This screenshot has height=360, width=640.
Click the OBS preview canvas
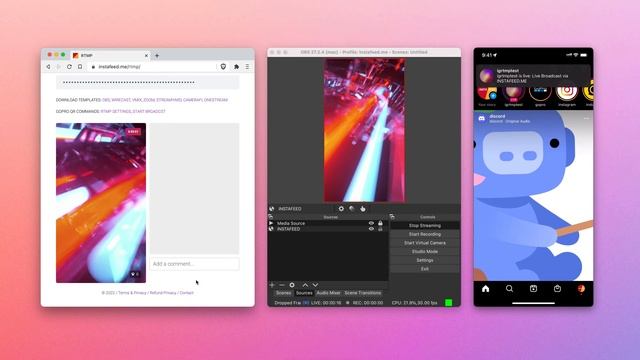tap(364, 130)
